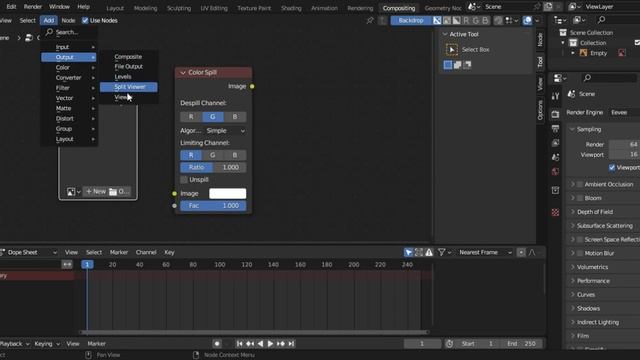Show backdrop Blue channel only

tap(485, 20)
